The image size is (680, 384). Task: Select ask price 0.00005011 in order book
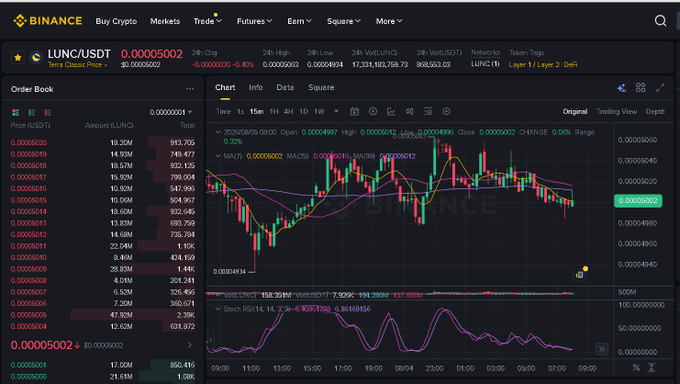(x=29, y=246)
